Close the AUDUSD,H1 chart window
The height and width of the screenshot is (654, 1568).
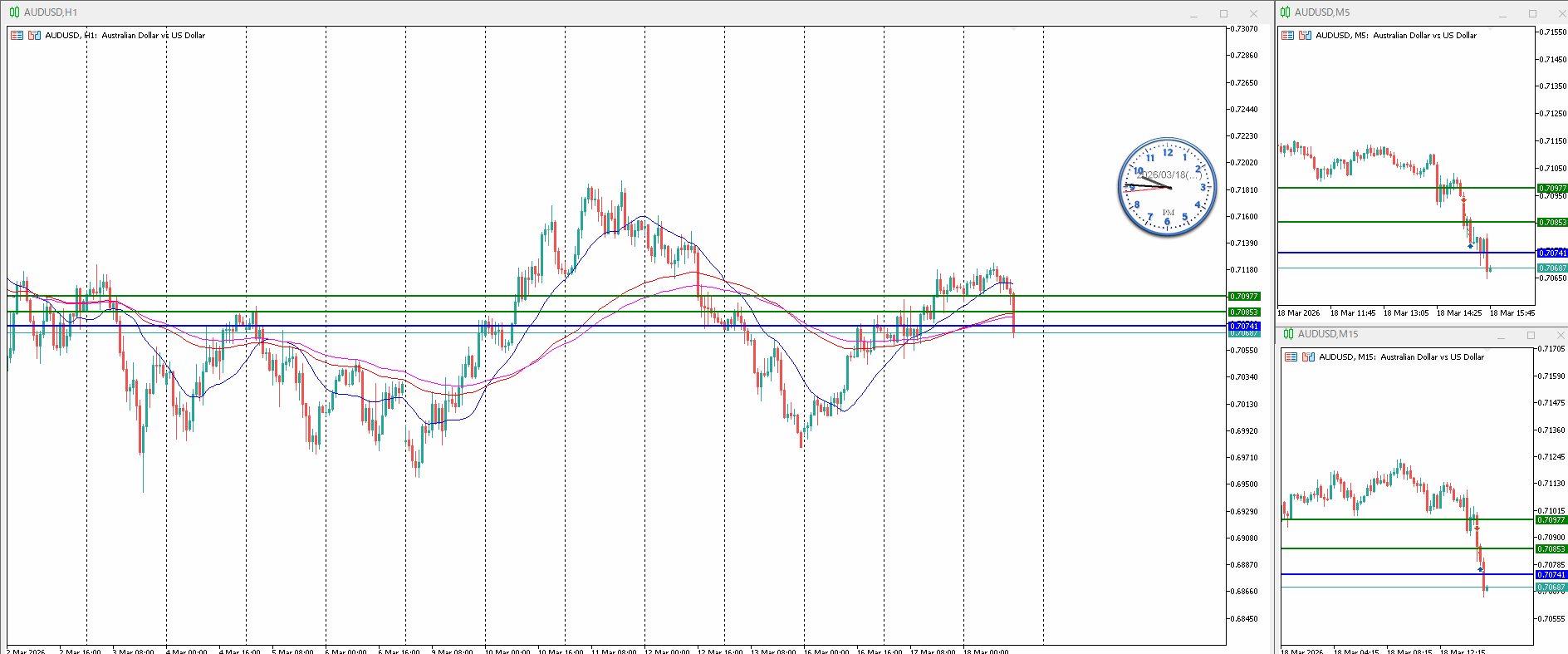coord(1253,13)
